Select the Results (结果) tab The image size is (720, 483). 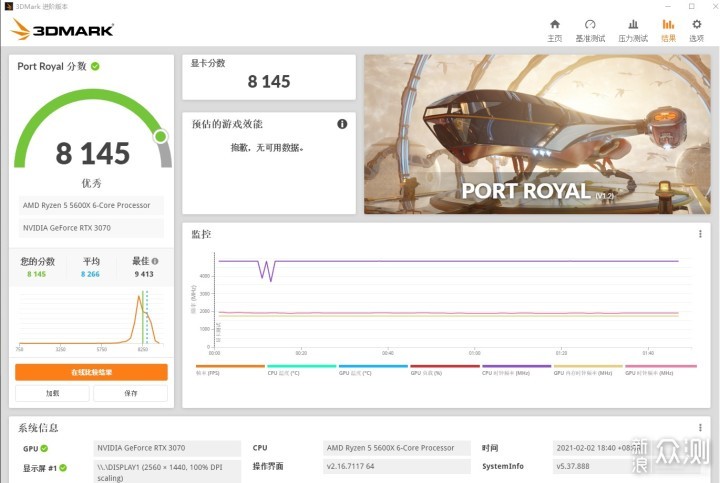[x=668, y=30]
